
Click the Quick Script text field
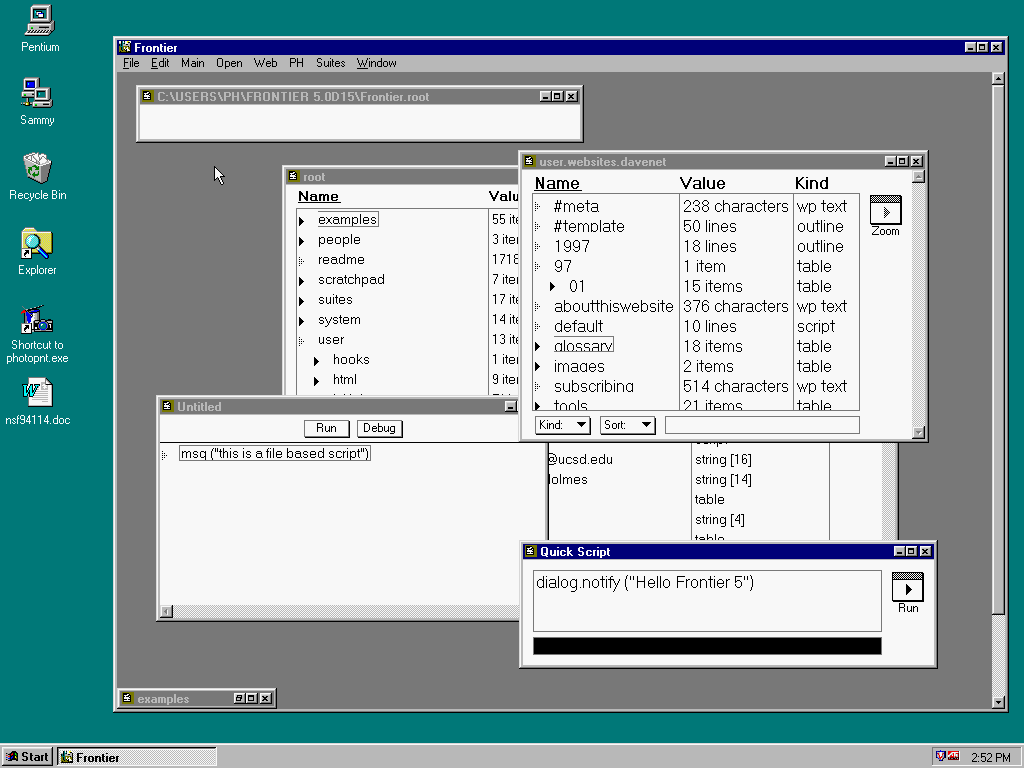[707, 601]
